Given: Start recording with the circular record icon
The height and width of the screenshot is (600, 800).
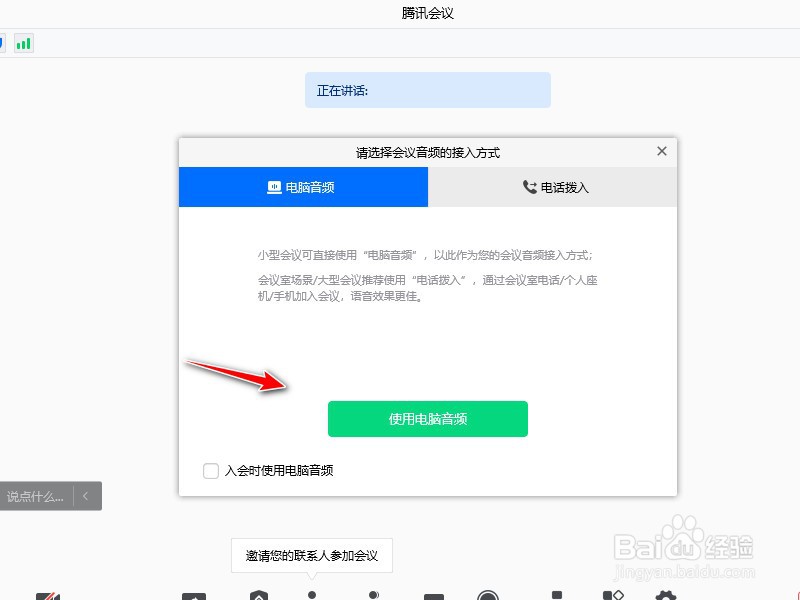Looking at the screenshot, I should click(488, 595).
